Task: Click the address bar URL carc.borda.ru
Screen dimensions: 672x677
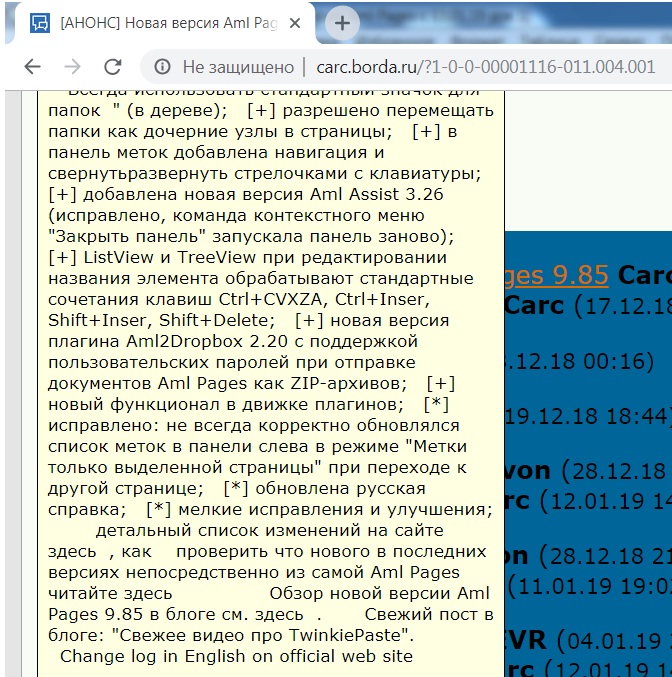Action: click(x=485, y=67)
